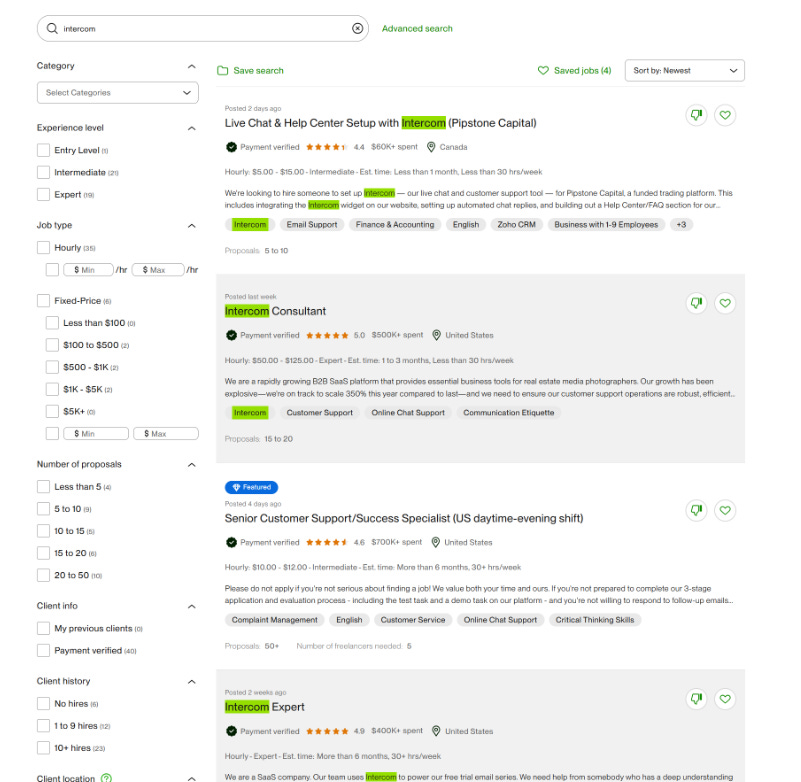The width and height of the screenshot is (801, 782).
Task: Click the Save search folder icon
Action: [222, 70]
